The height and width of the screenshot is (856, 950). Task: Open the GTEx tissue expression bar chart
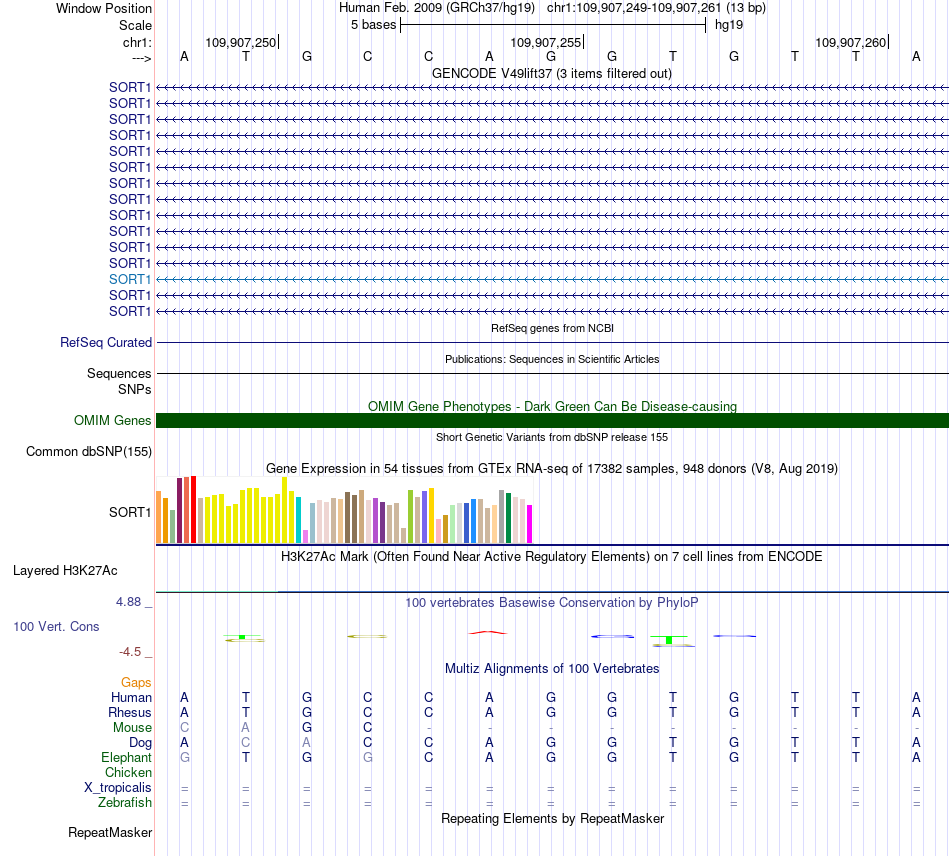(x=344, y=509)
